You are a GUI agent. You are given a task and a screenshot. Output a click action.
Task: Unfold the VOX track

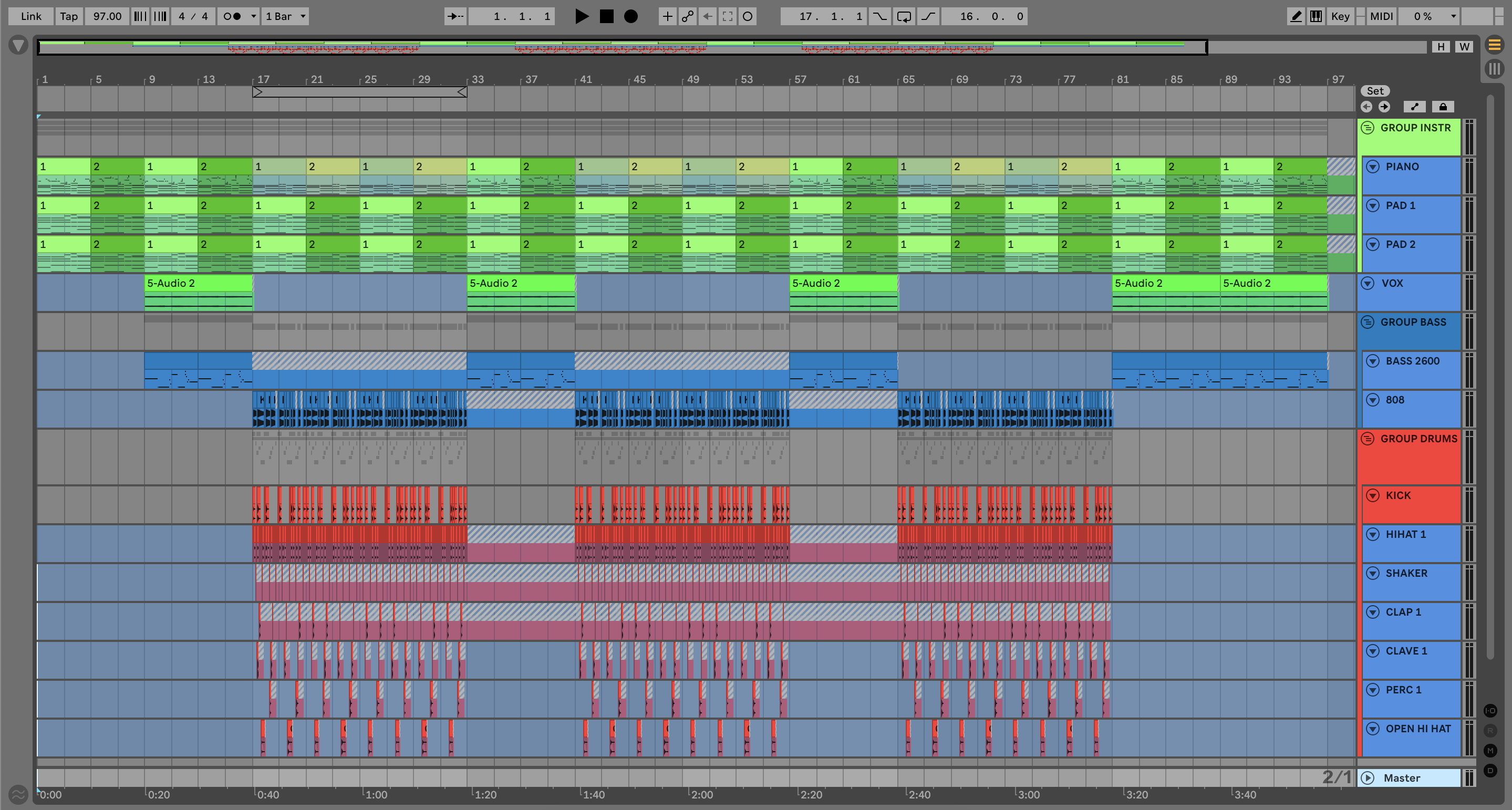tap(1368, 283)
